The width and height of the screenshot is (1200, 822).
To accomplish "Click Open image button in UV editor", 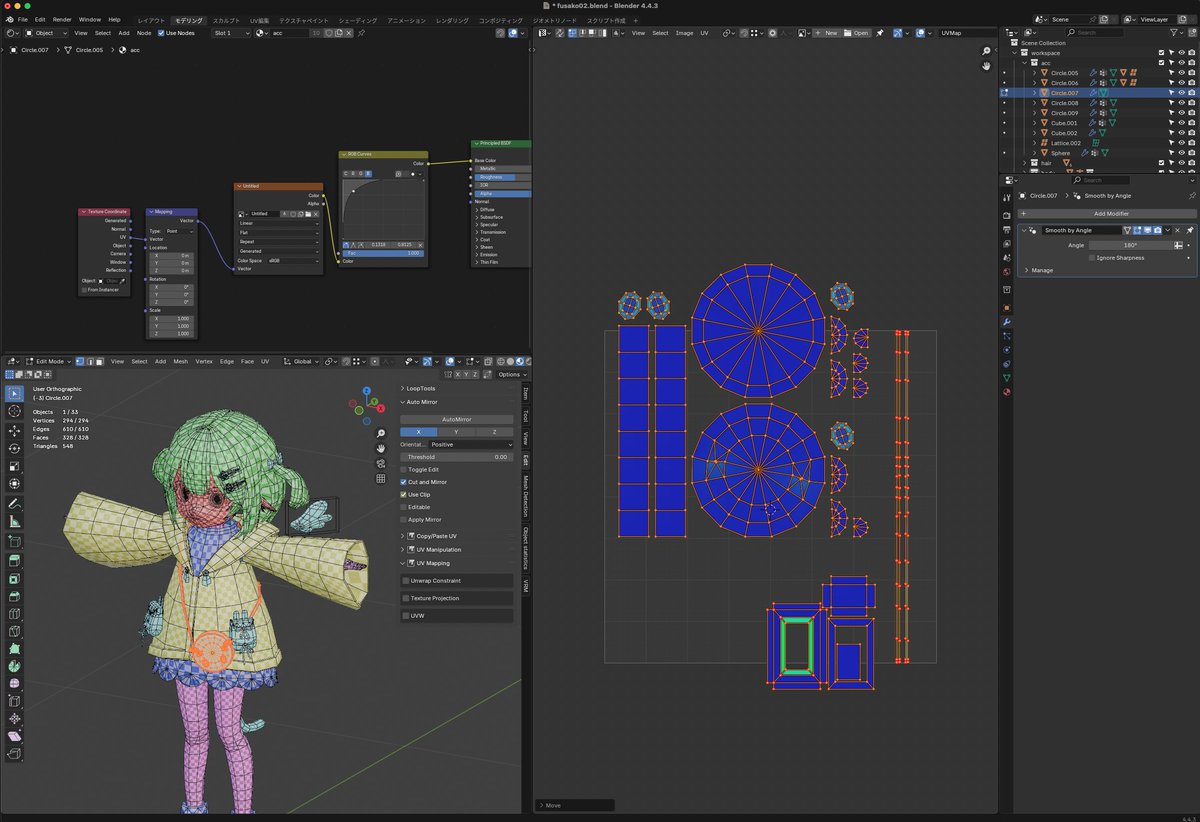I will click(x=856, y=33).
